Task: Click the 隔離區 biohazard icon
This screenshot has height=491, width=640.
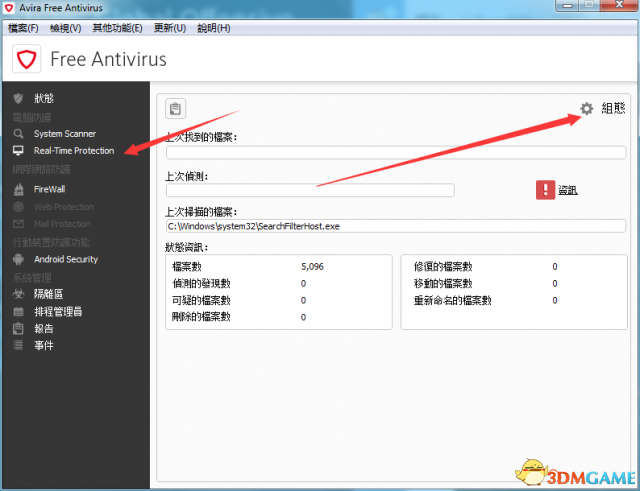Action: 18,294
